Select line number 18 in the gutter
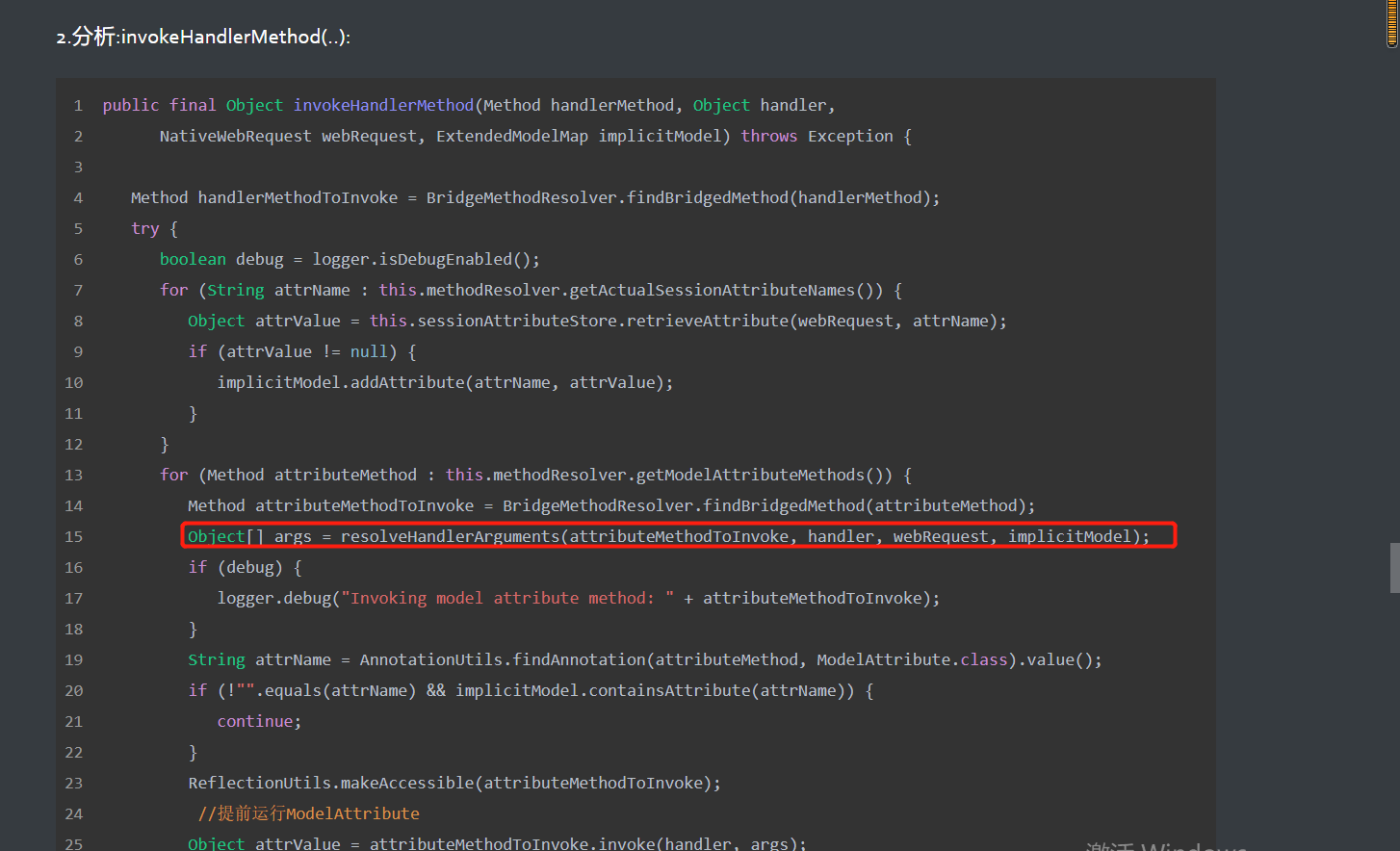The image size is (1400, 851). (x=74, y=629)
